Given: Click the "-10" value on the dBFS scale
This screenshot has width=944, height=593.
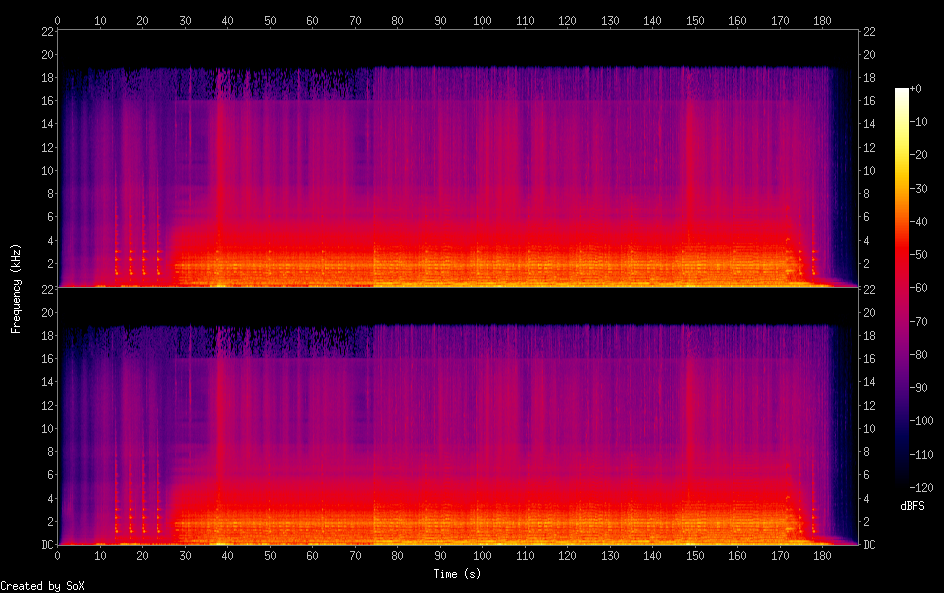Looking at the screenshot, I should point(919,122).
